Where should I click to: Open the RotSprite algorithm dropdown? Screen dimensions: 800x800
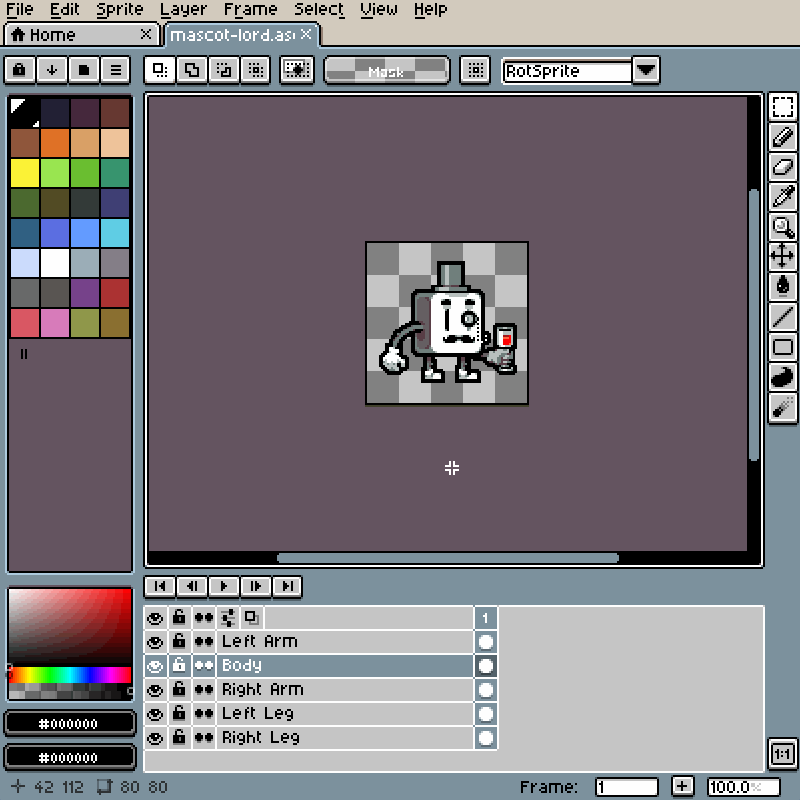645,70
